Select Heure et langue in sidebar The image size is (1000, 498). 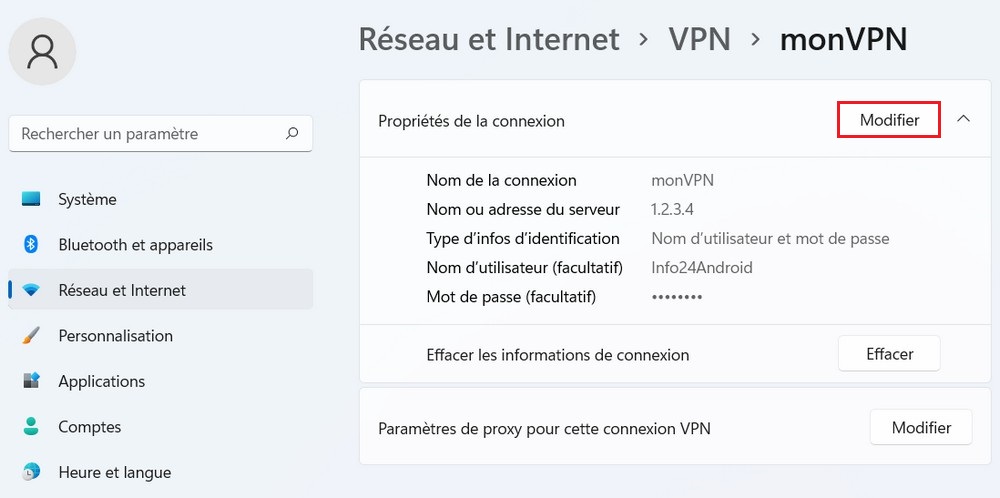tap(114, 472)
